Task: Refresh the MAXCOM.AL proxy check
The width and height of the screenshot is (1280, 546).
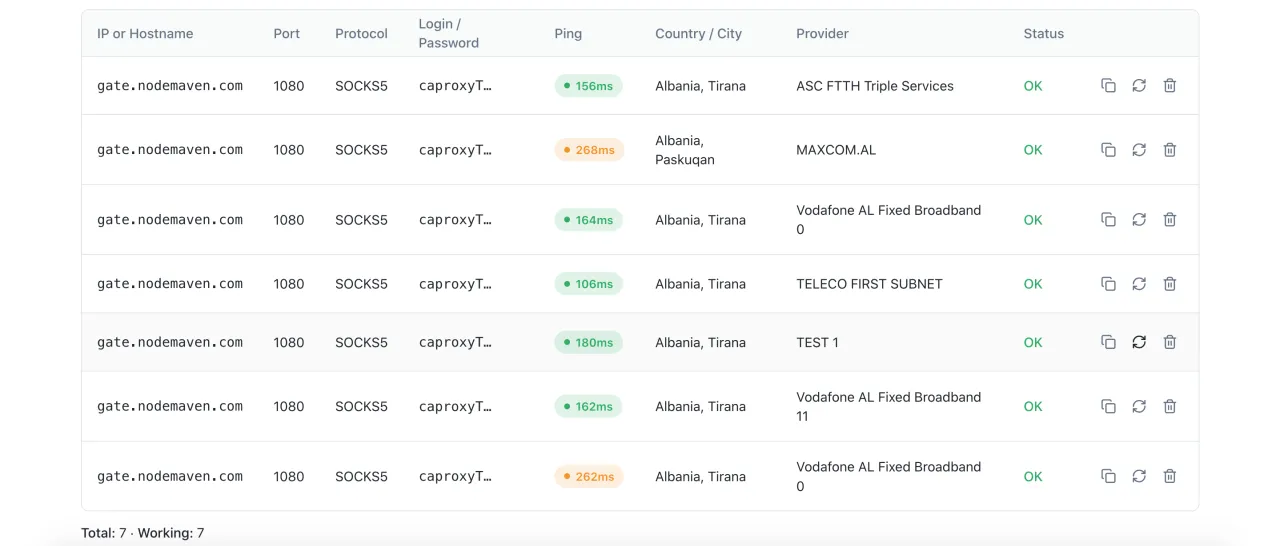Action: pyautogui.click(x=1139, y=150)
